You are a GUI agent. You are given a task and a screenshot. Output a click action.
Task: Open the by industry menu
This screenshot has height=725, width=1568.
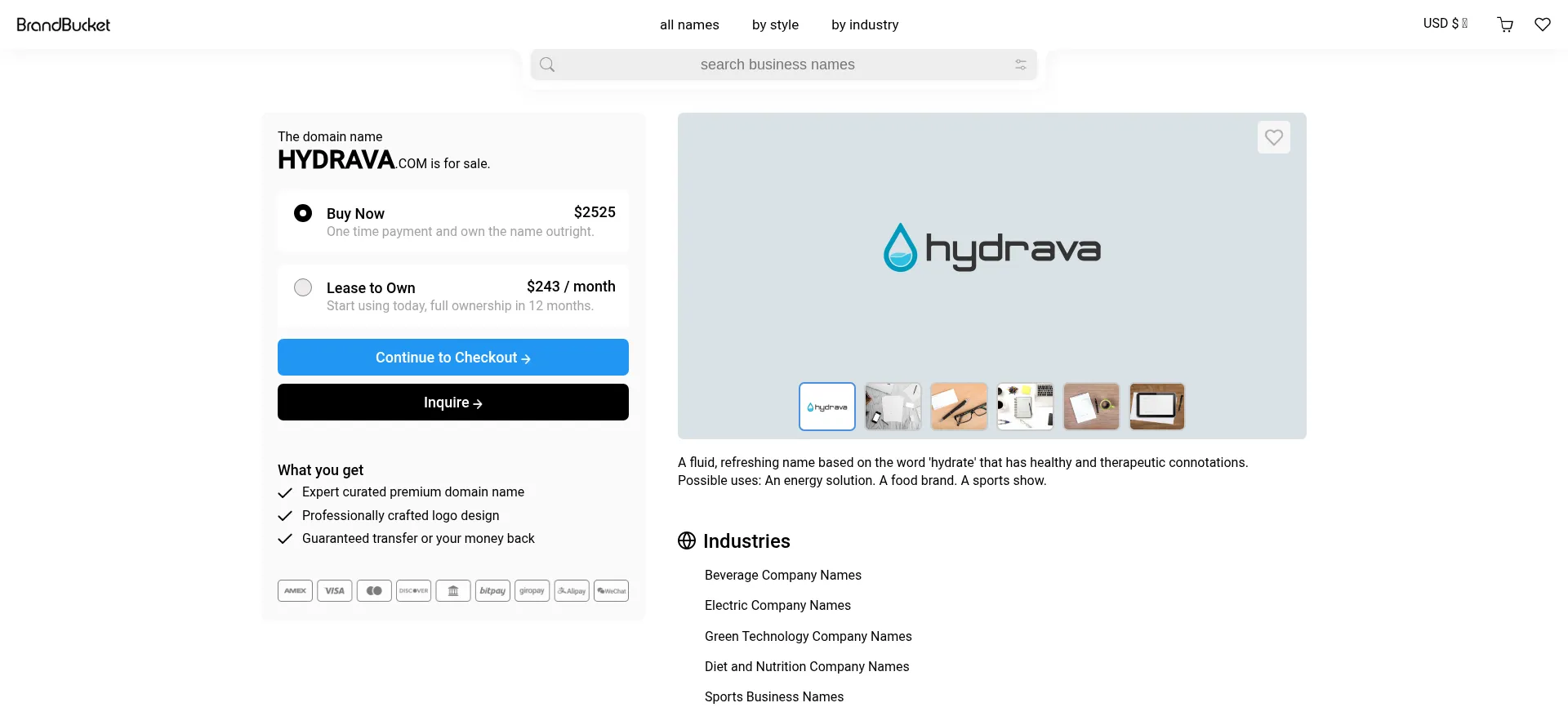point(865,24)
